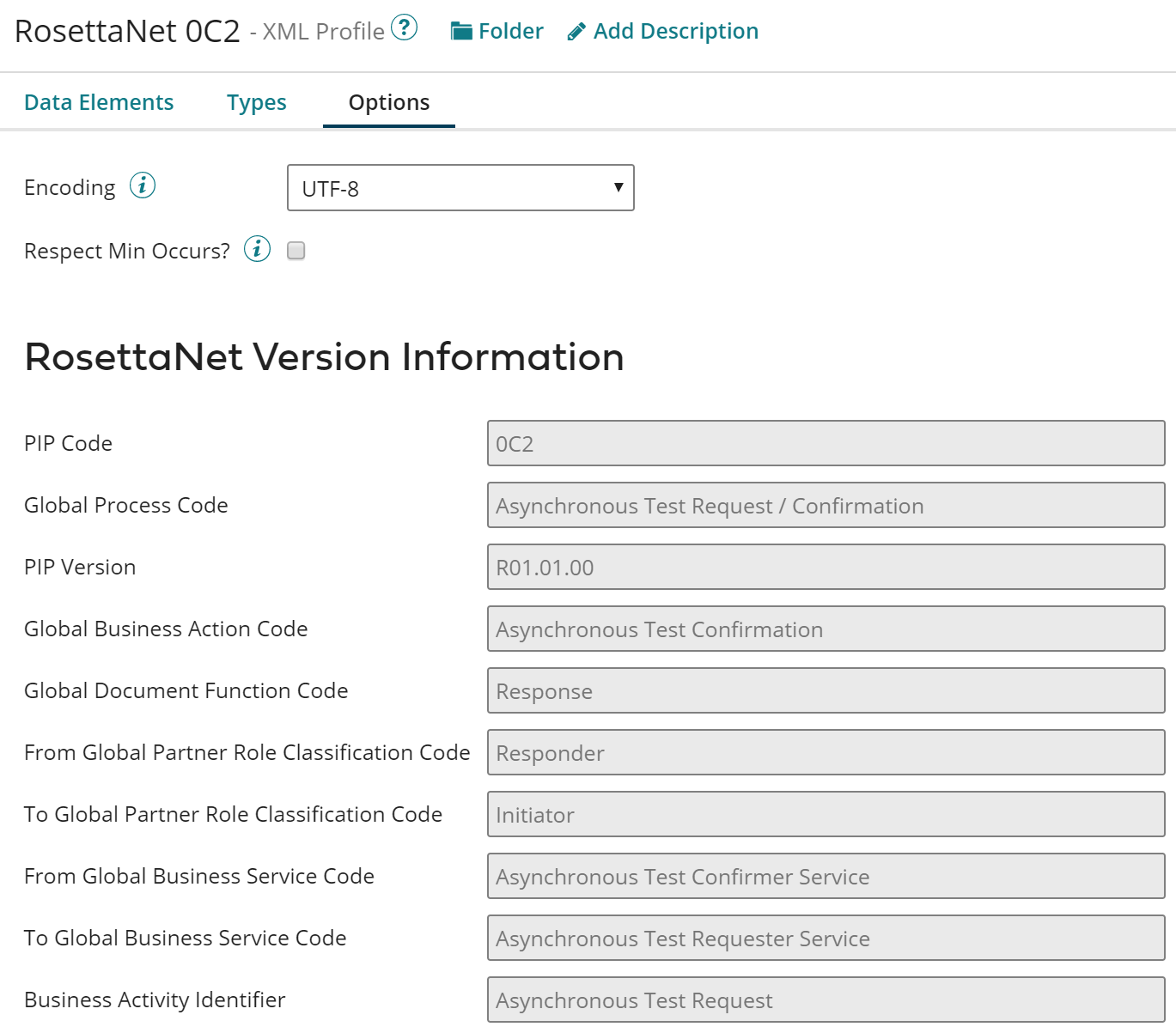Open the Respect Min Occurs info tooltip
Image resolution: width=1176 pixels, height=1033 pixels.
pos(257,248)
